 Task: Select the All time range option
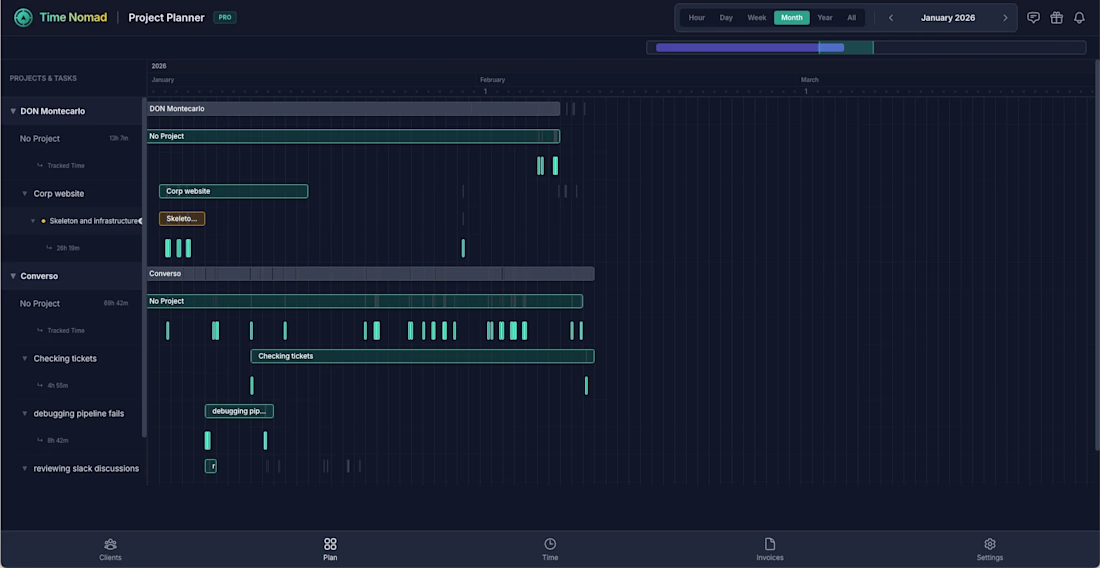(851, 18)
